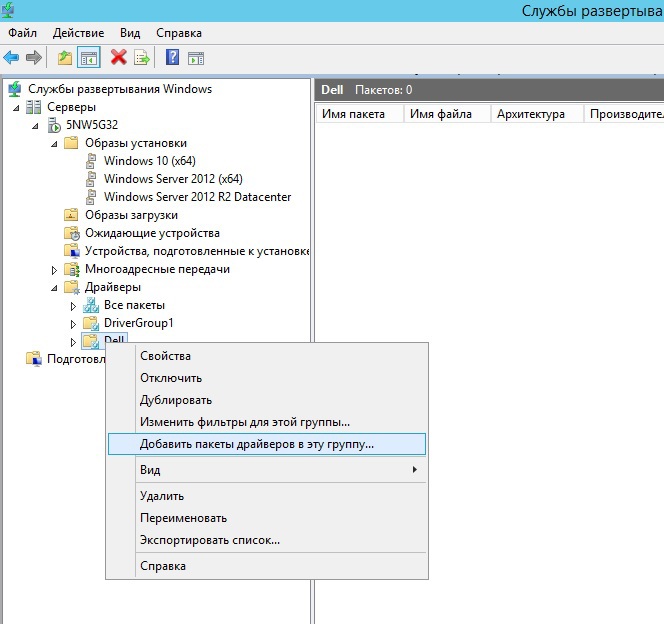Collapse the Образы установки node

coord(54,144)
